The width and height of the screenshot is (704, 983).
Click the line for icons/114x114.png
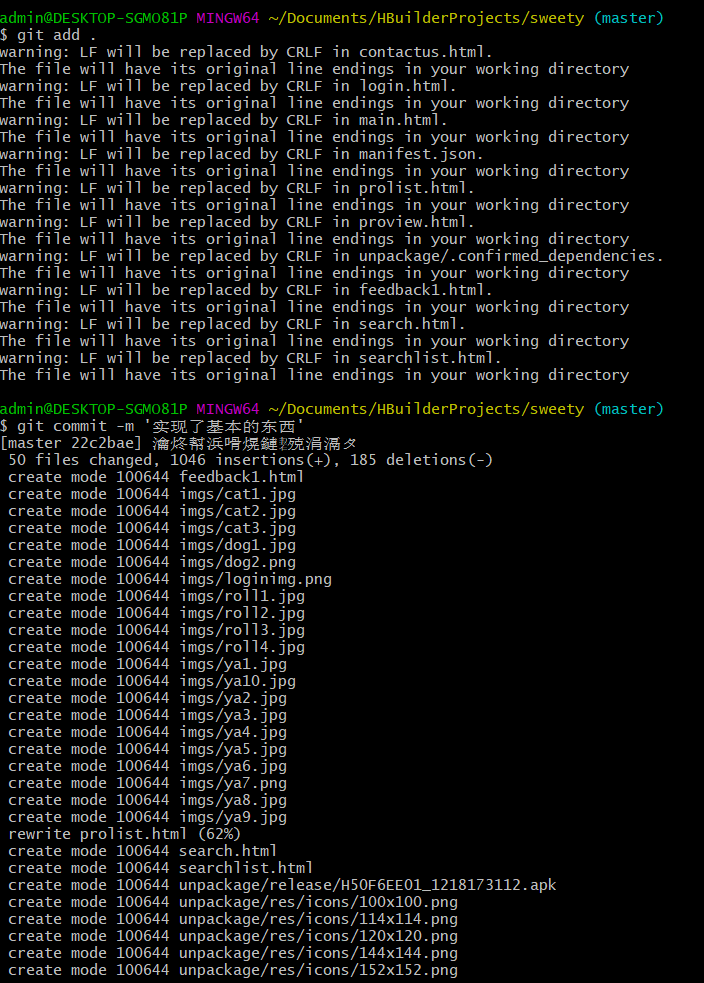[233, 918]
